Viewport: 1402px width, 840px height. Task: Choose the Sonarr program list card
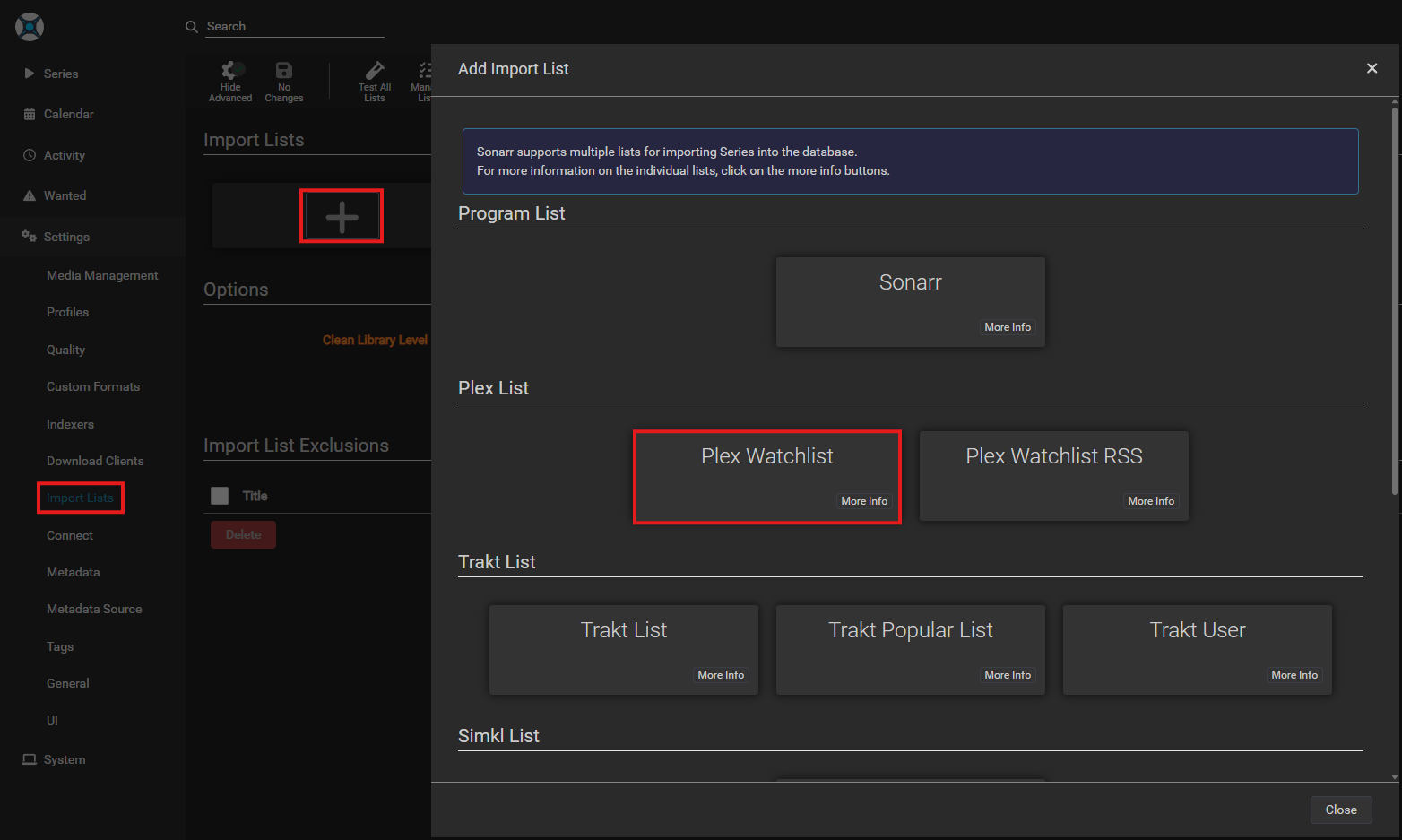(x=911, y=302)
